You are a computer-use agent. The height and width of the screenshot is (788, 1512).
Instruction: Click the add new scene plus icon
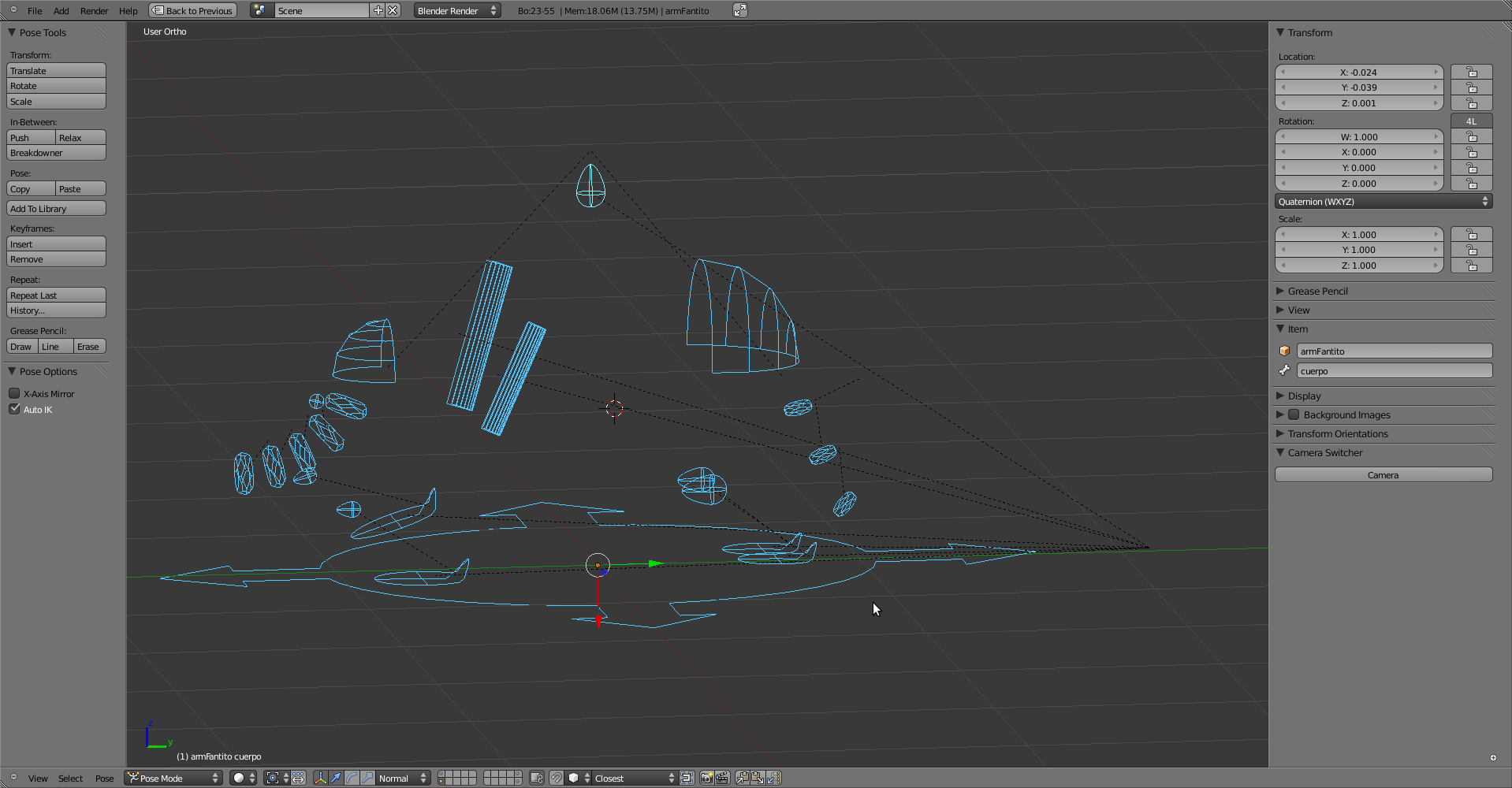point(378,10)
